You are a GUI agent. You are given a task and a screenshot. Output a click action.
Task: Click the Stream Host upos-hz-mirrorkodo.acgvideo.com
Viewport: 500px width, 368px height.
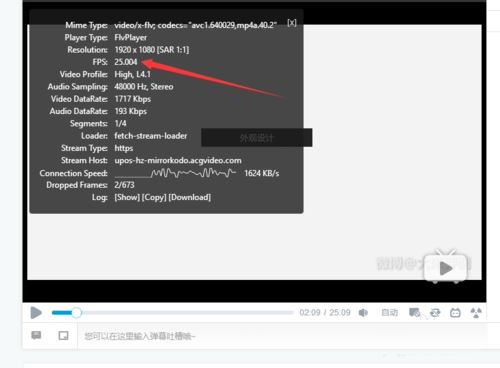point(178,161)
